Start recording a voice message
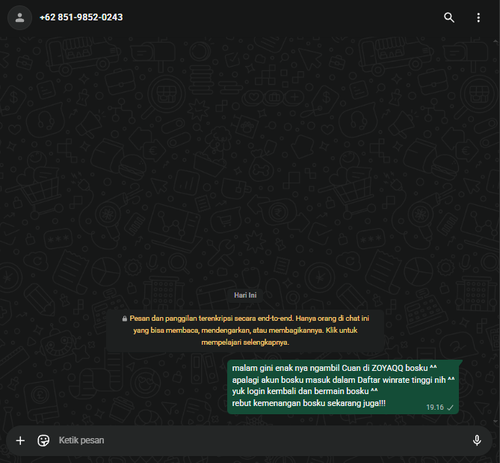Viewport: 500px width, 463px height. coord(477,440)
